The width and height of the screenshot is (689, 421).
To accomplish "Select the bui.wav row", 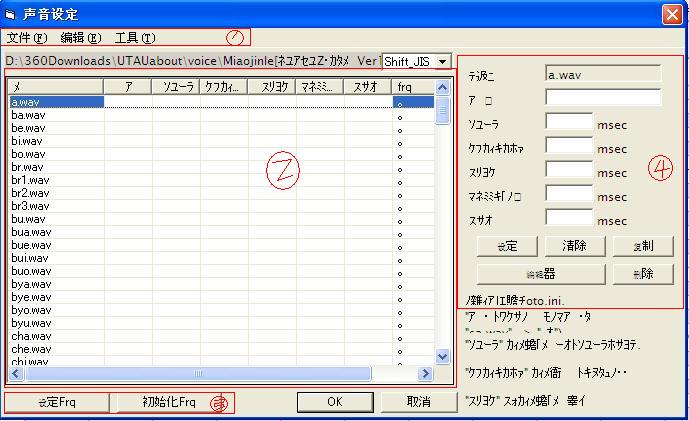I will point(222,258).
